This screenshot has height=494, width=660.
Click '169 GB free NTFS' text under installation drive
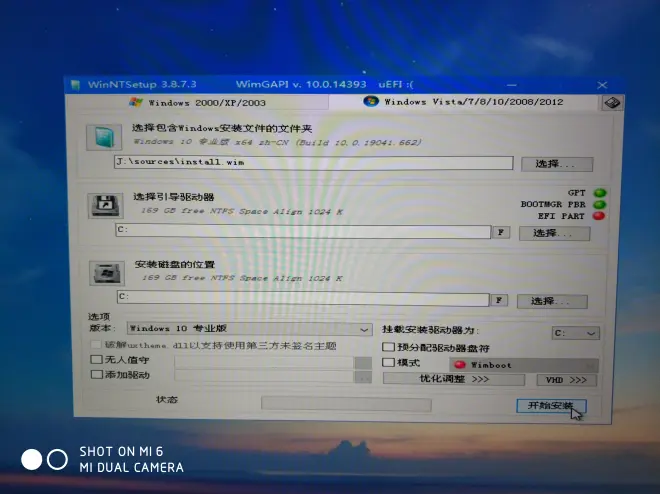[242, 278]
